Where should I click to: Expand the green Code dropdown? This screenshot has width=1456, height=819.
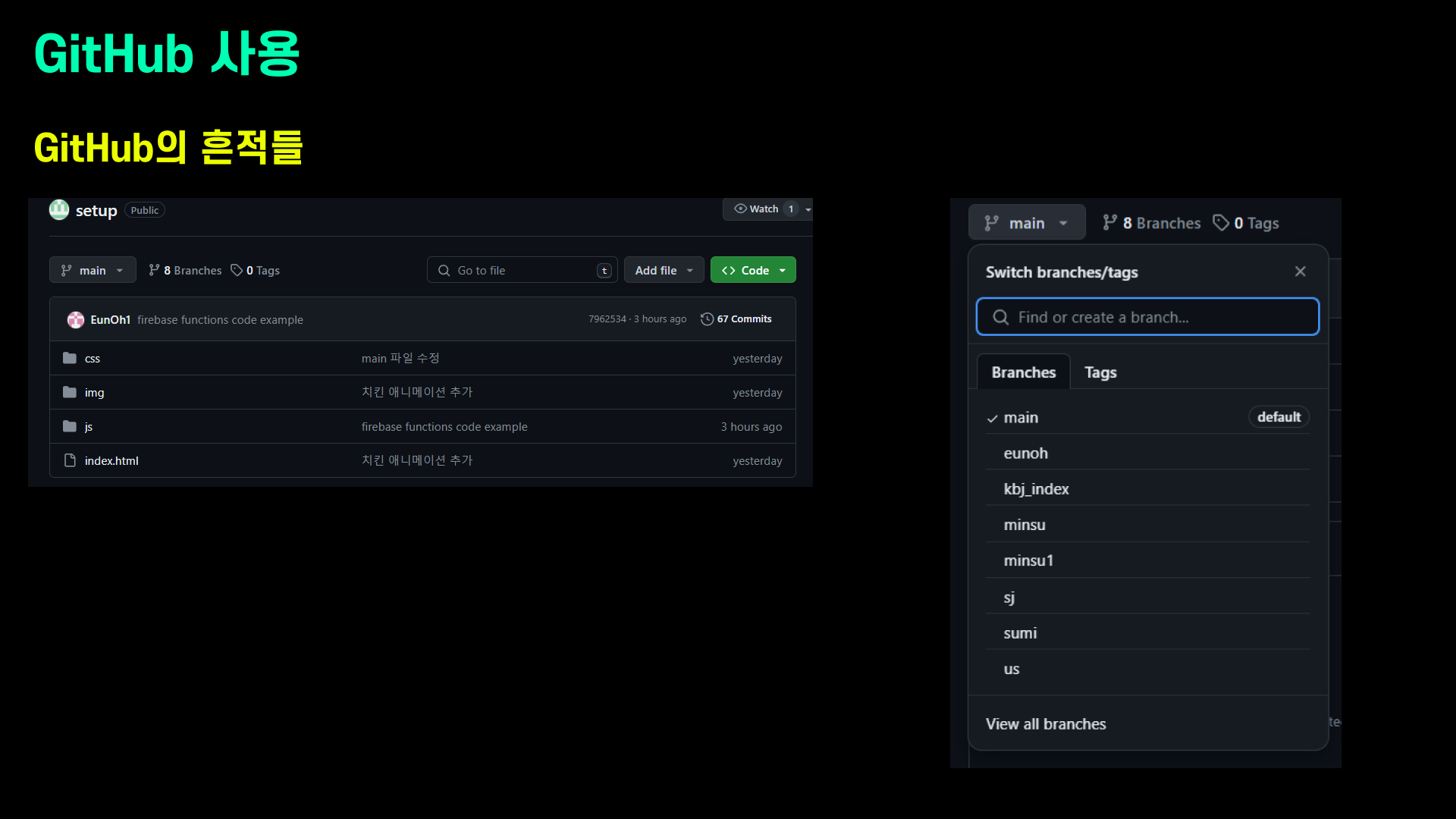tap(753, 271)
